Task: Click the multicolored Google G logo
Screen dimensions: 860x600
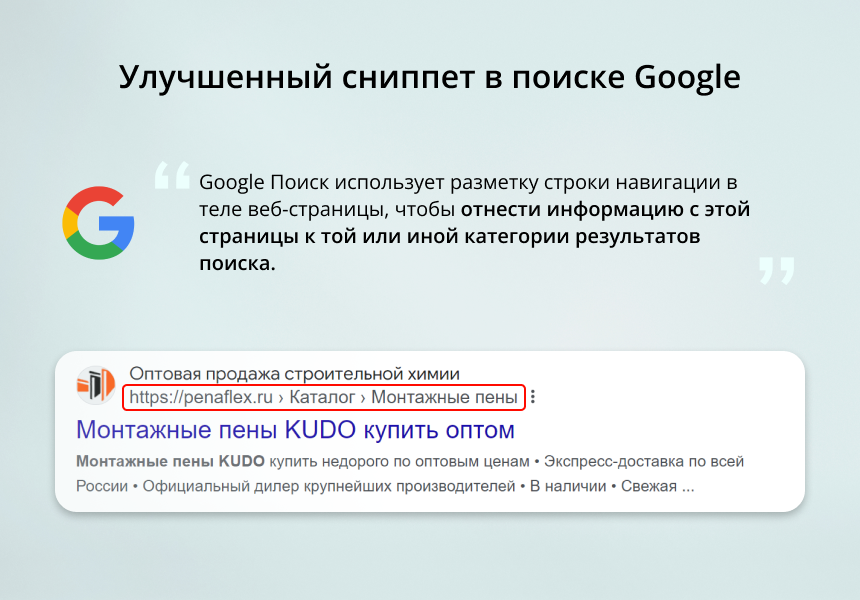Action: (100, 222)
